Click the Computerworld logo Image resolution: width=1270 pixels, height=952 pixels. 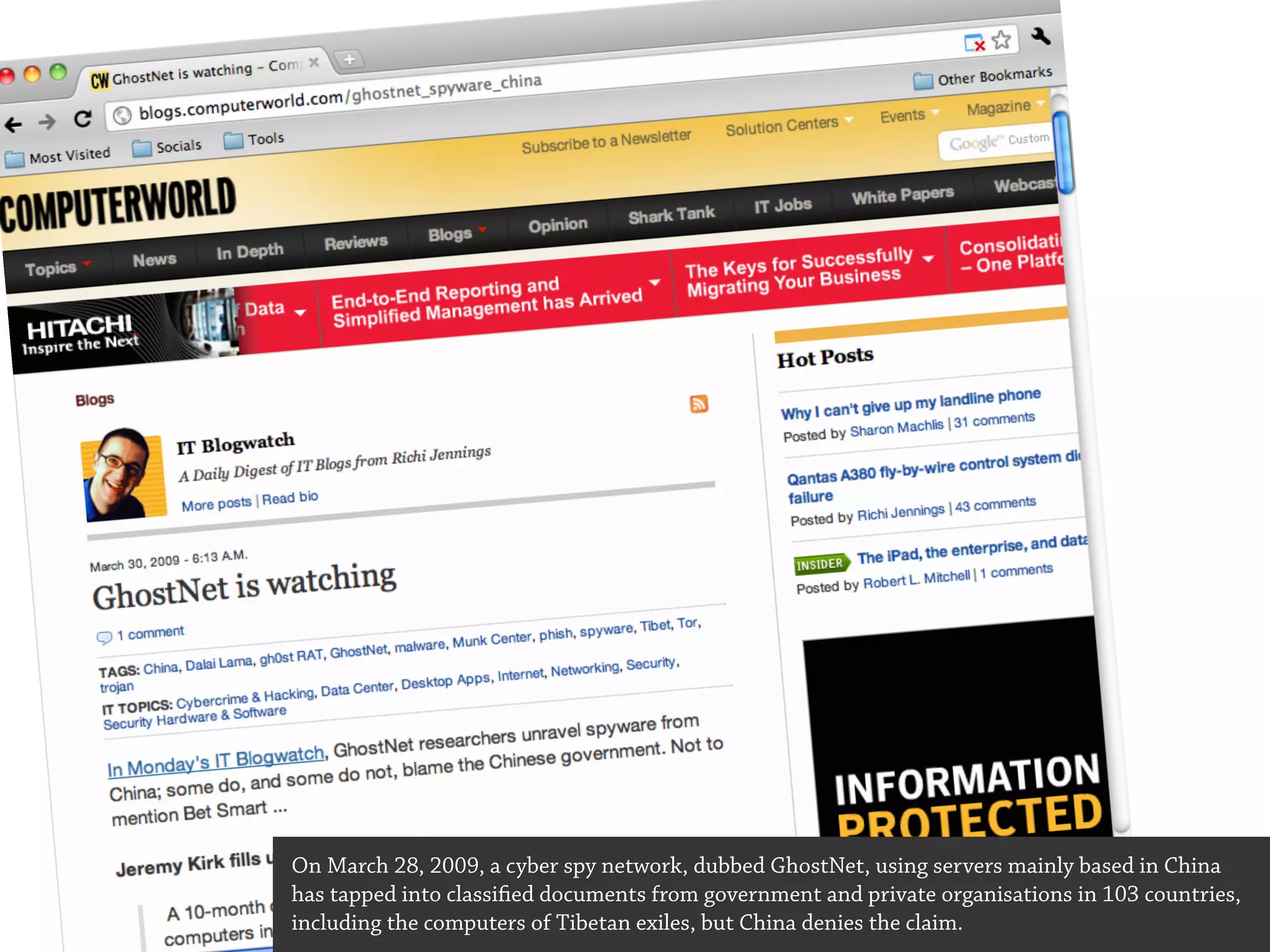pos(117,206)
